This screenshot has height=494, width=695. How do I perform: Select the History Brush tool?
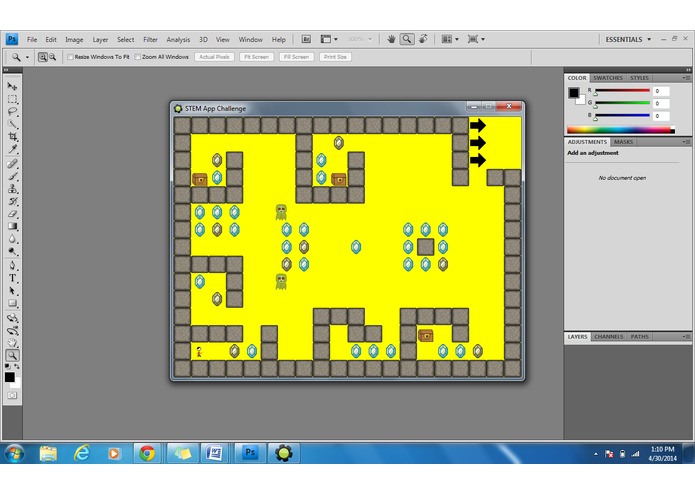pyautogui.click(x=12, y=201)
